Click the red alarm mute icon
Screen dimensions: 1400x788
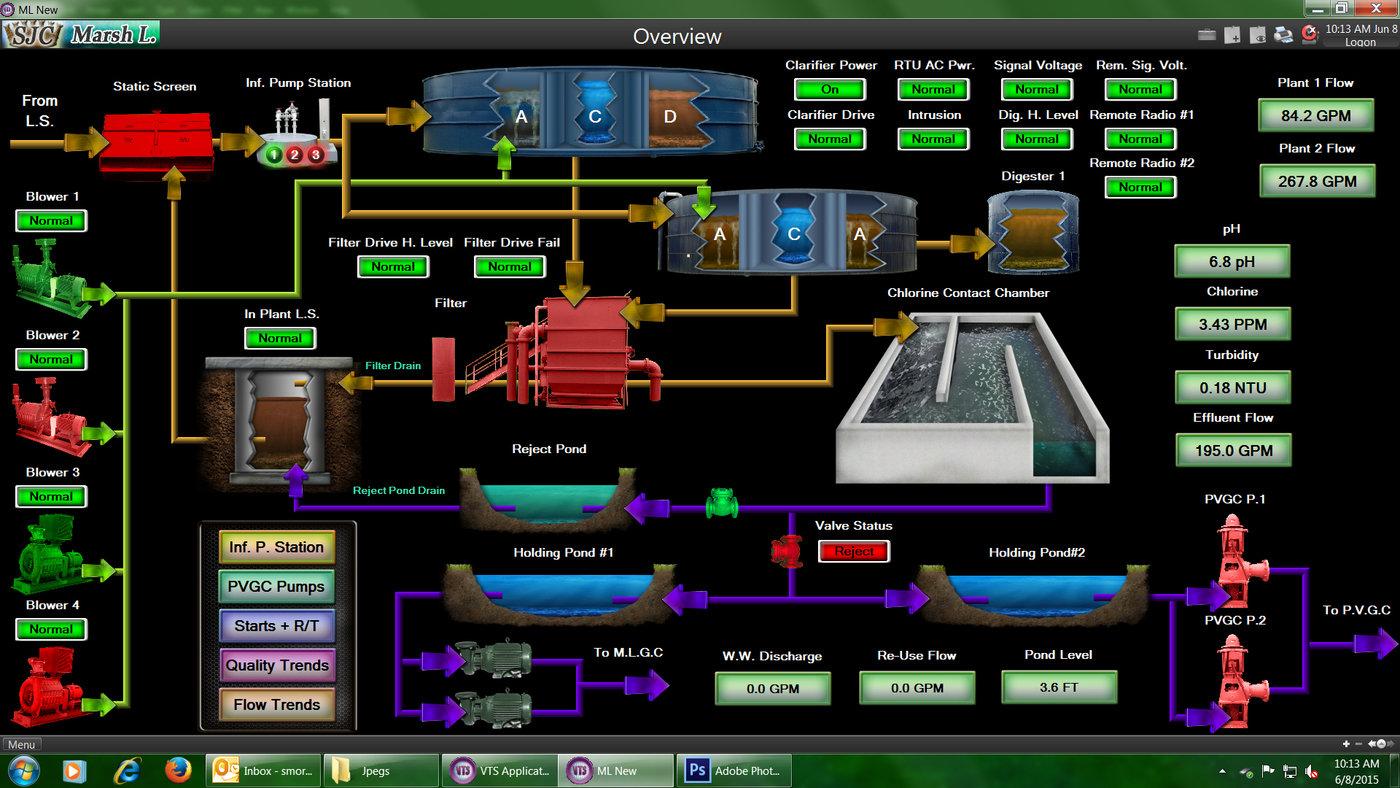point(1309,34)
